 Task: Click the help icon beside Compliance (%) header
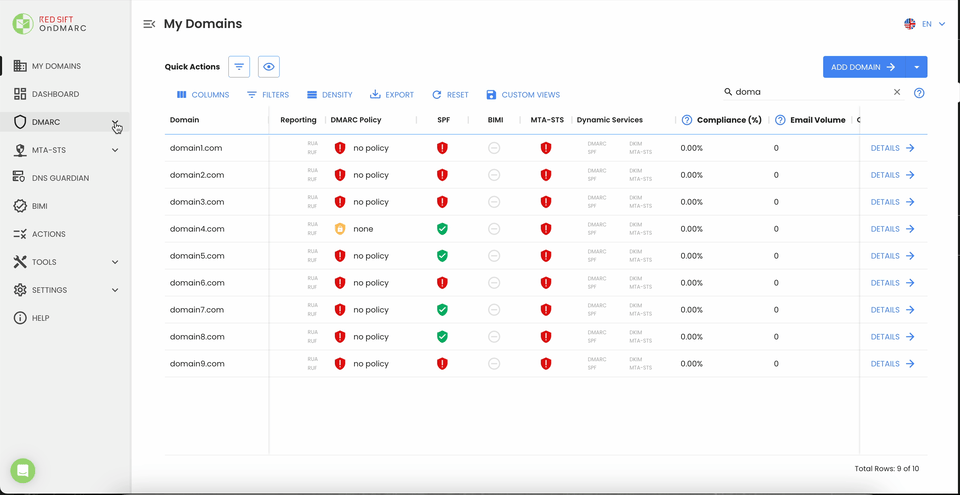pyautogui.click(x=687, y=120)
